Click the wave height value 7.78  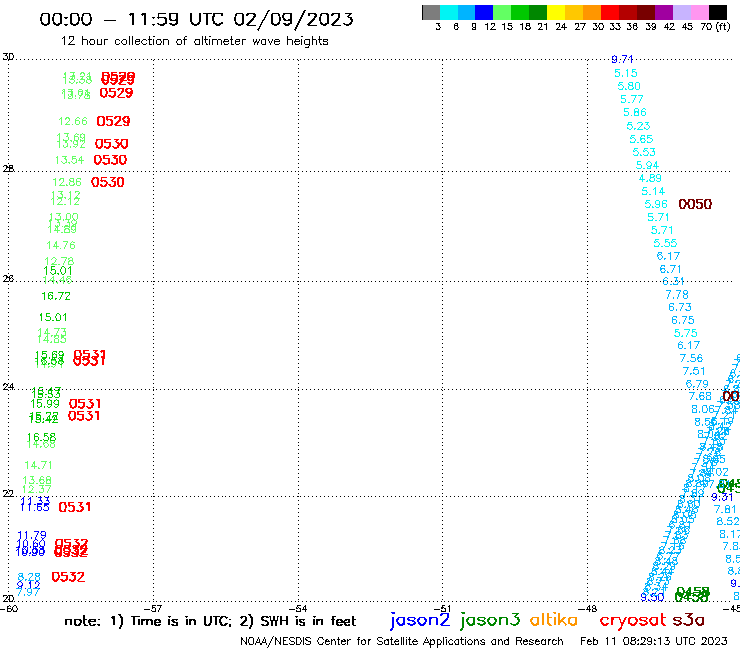[x=677, y=295]
